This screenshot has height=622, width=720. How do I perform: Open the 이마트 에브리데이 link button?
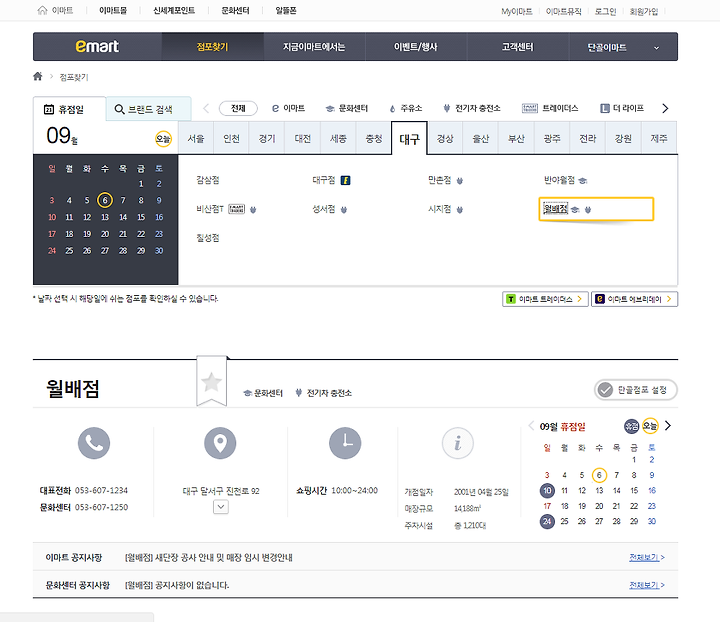click(634, 299)
